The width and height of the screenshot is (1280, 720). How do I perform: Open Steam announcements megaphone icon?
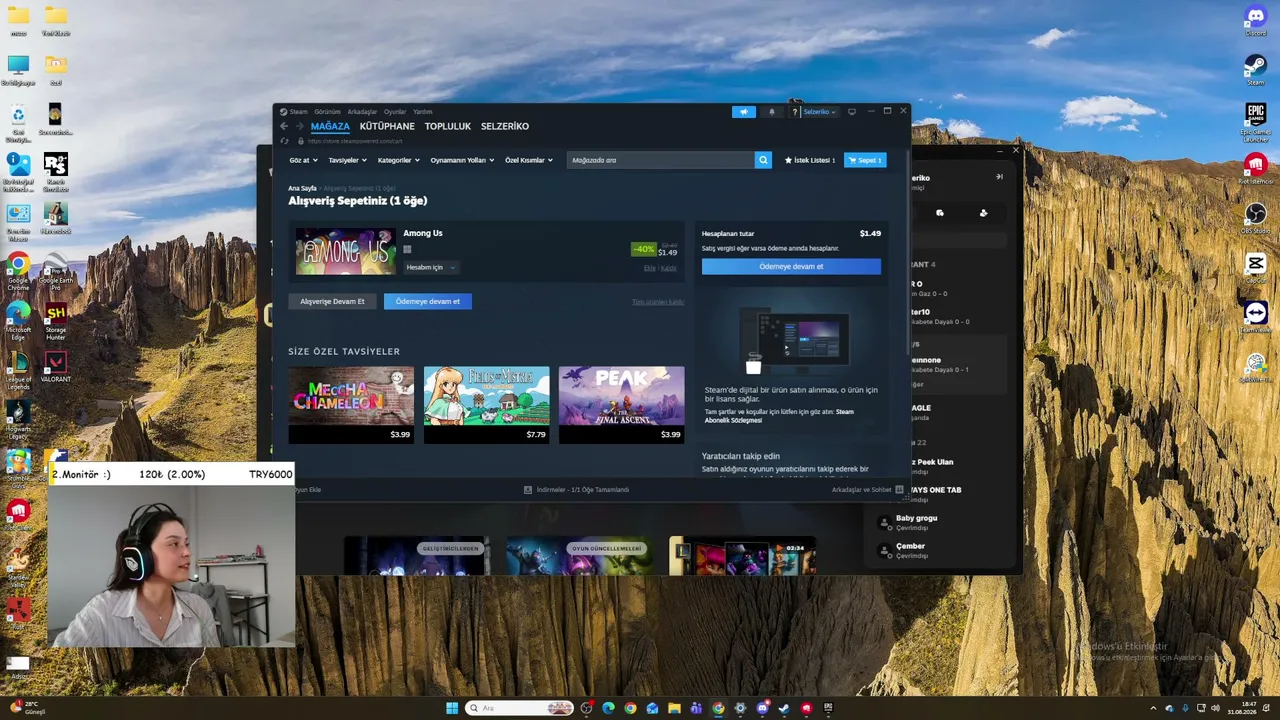[x=743, y=112]
